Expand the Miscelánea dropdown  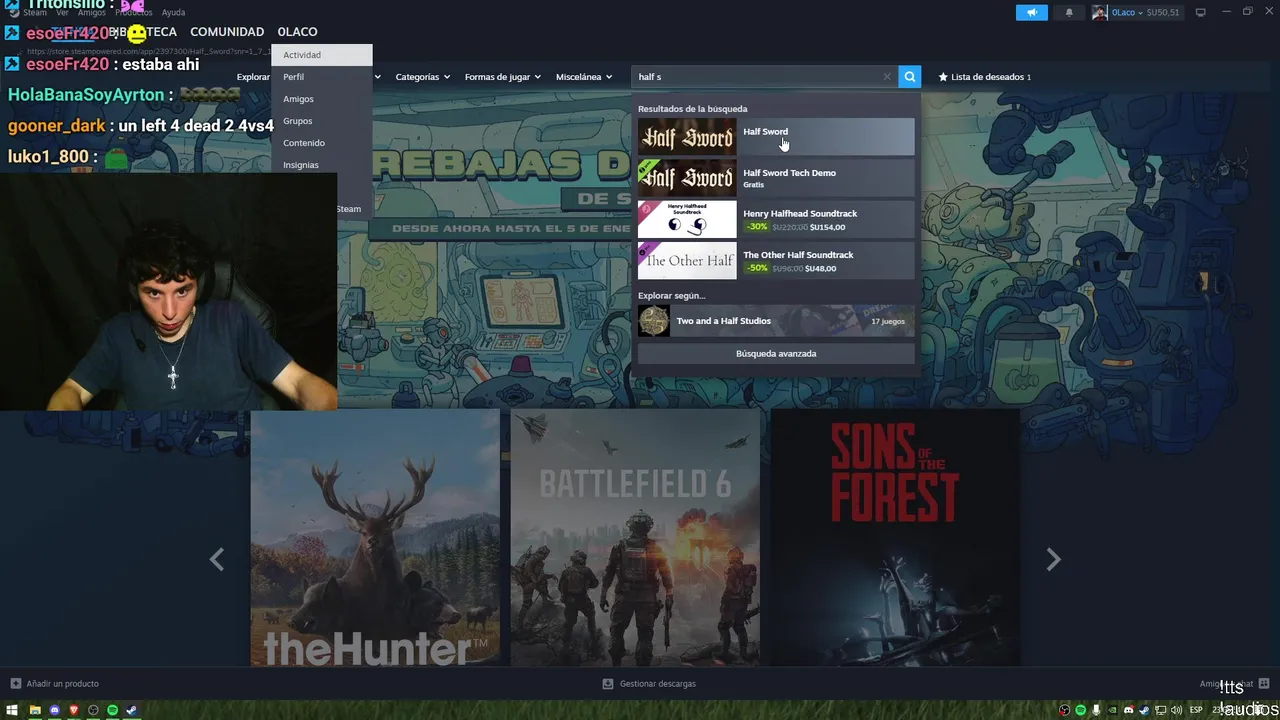[x=584, y=77]
